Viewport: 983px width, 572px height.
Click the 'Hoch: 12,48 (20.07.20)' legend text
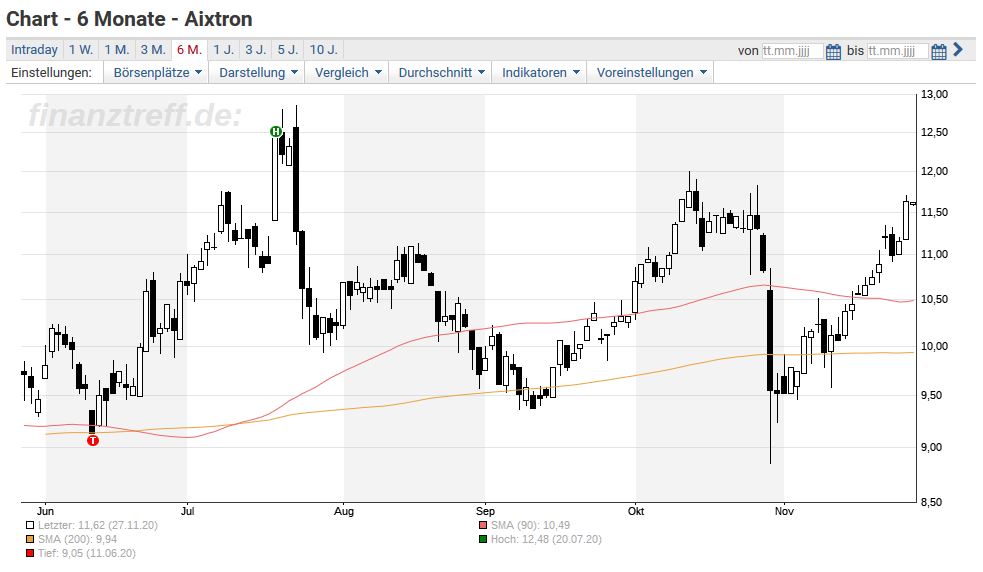[546, 539]
